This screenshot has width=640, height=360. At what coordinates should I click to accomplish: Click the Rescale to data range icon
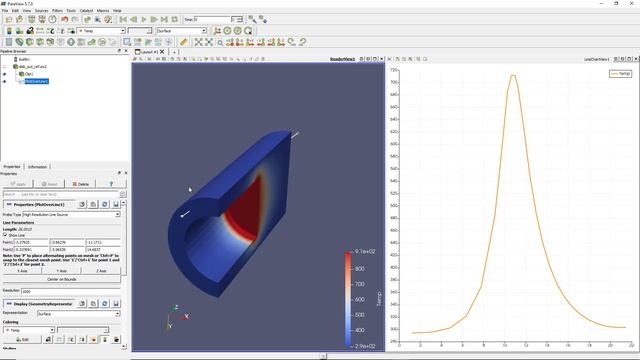40,31
